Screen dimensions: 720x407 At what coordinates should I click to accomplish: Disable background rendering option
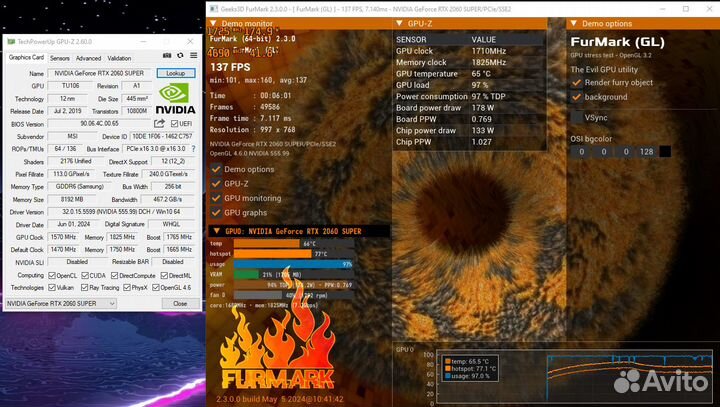pyautogui.click(x=576, y=97)
